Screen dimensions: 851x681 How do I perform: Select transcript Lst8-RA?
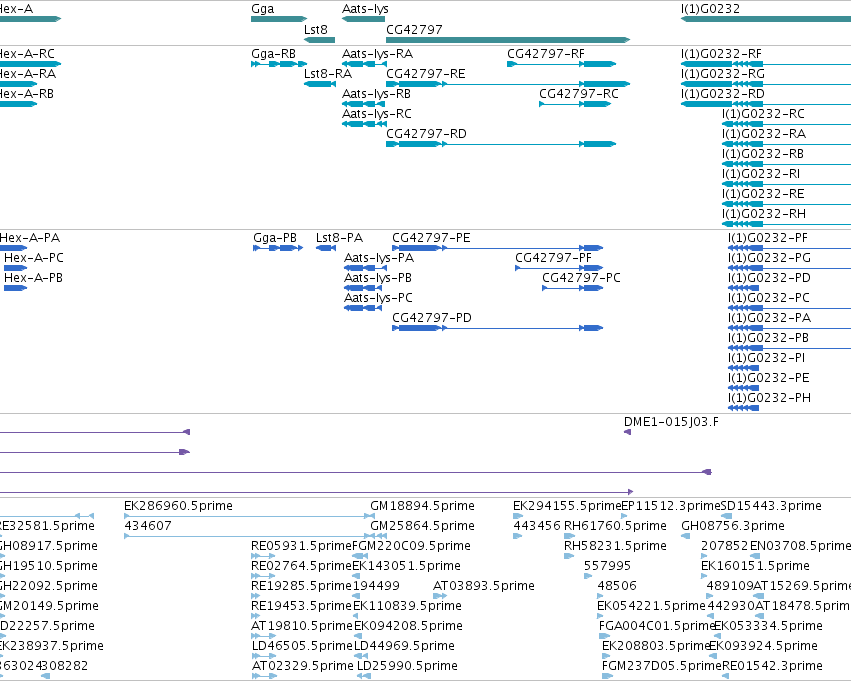320,84
